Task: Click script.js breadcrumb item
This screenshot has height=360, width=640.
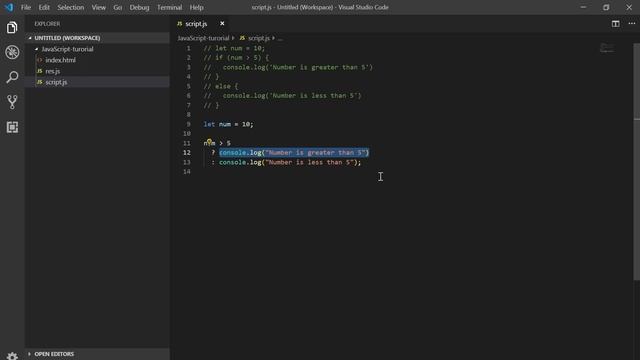Action: [x=259, y=38]
